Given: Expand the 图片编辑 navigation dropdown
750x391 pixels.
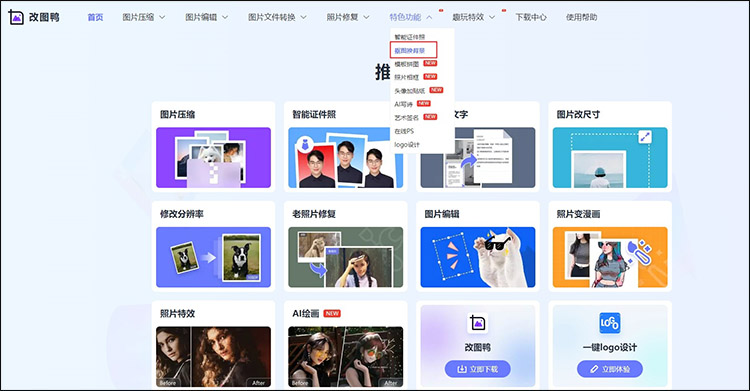Looking at the screenshot, I should [207, 17].
